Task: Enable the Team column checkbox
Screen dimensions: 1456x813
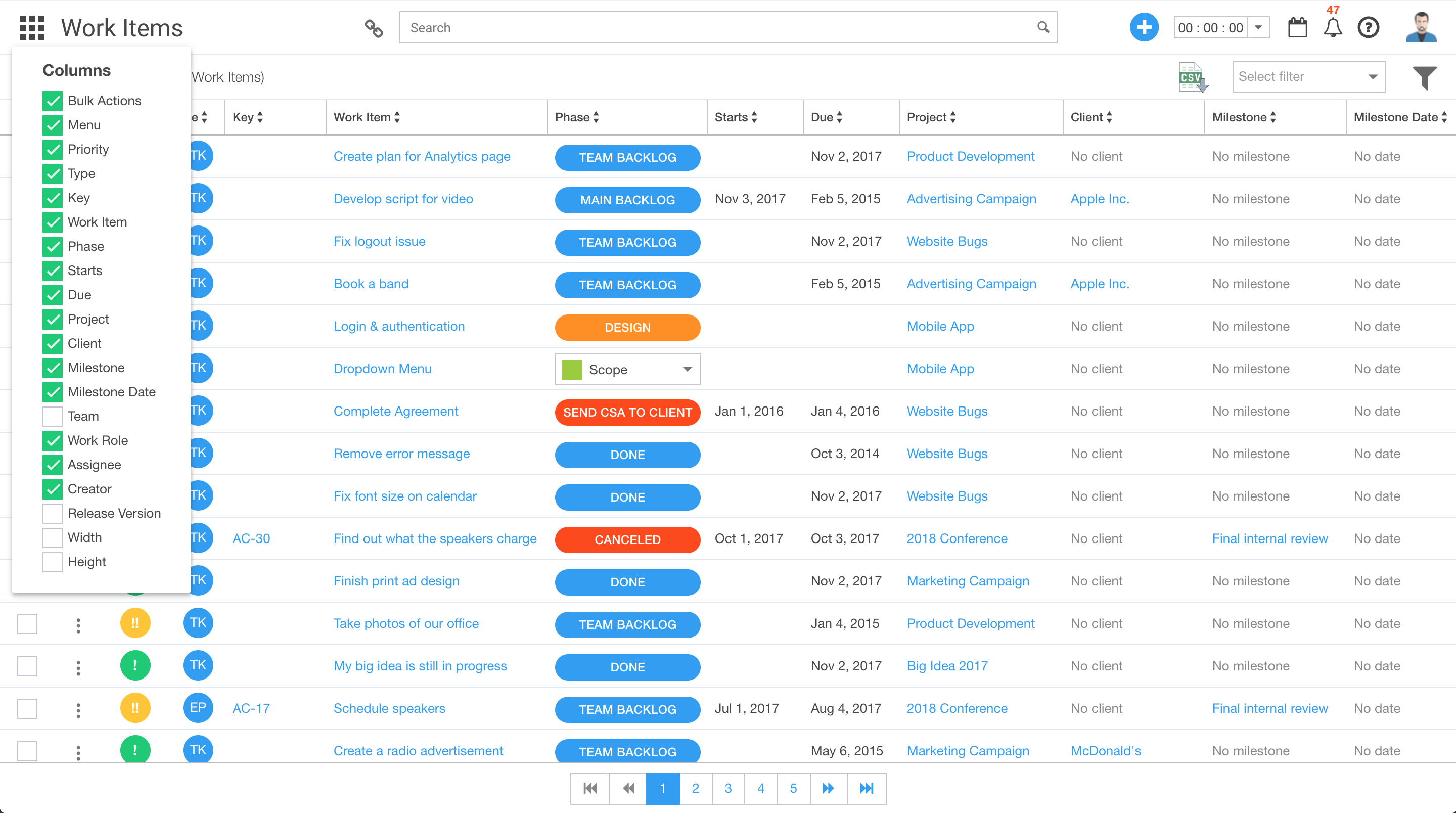Action: 52,416
